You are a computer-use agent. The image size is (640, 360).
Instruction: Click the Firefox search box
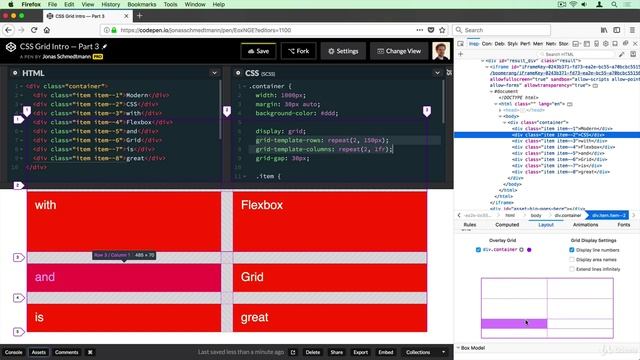point(502,30)
